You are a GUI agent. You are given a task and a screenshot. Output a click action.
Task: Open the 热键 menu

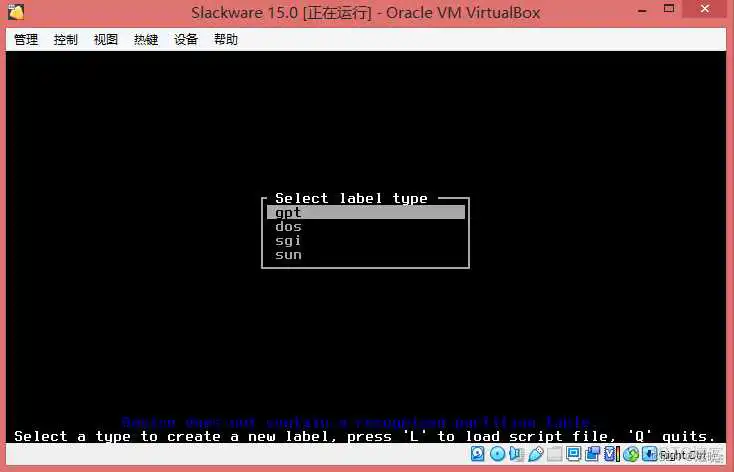(146, 39)
